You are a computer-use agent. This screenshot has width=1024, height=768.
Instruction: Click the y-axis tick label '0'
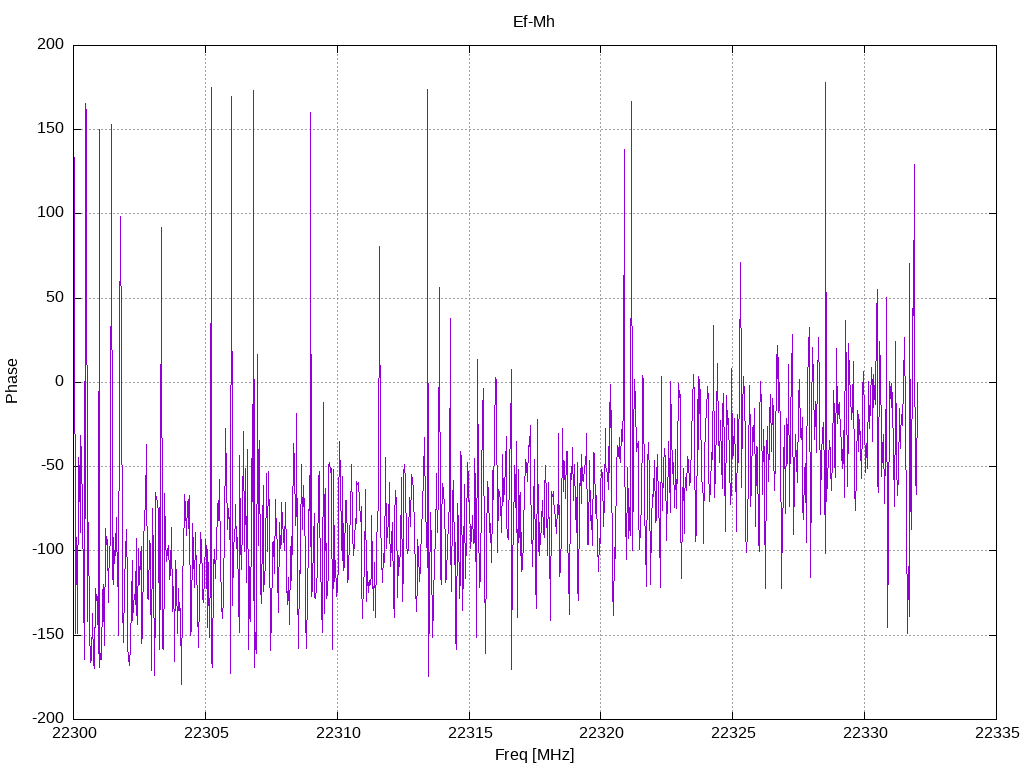(x=60, y=381)
